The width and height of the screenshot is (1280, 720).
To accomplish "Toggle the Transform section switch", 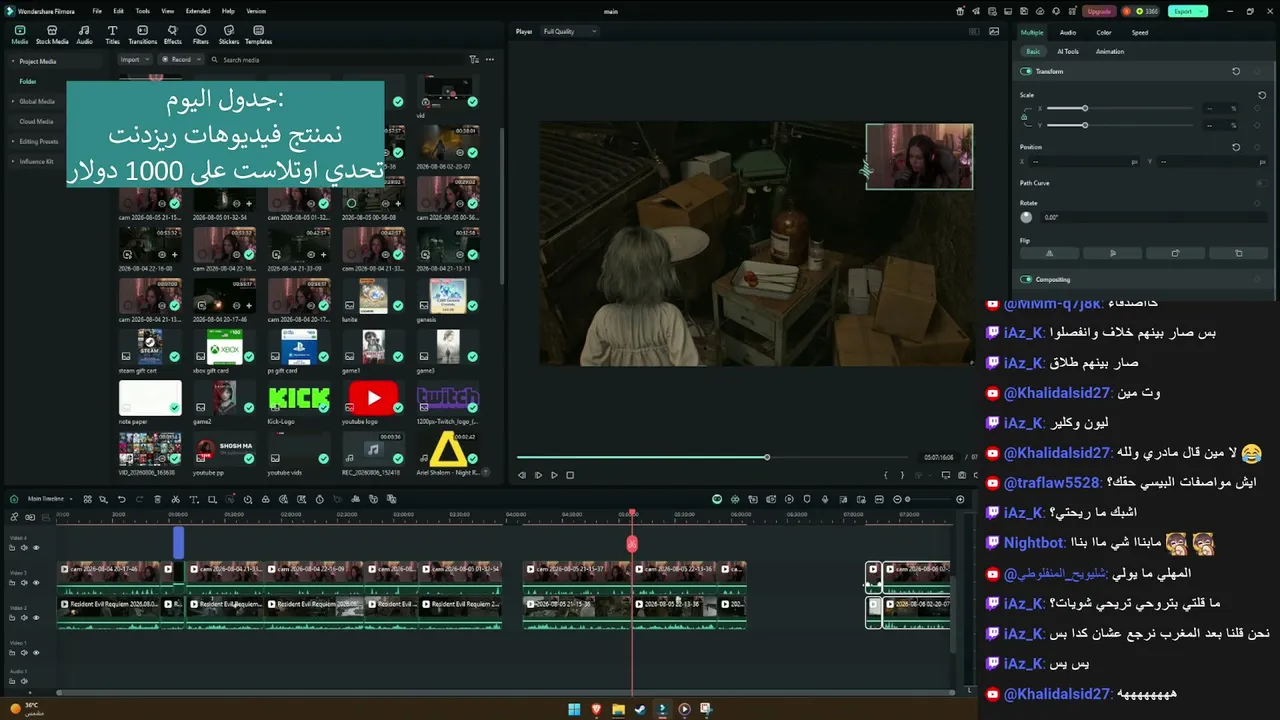I will coord(1026,72).
